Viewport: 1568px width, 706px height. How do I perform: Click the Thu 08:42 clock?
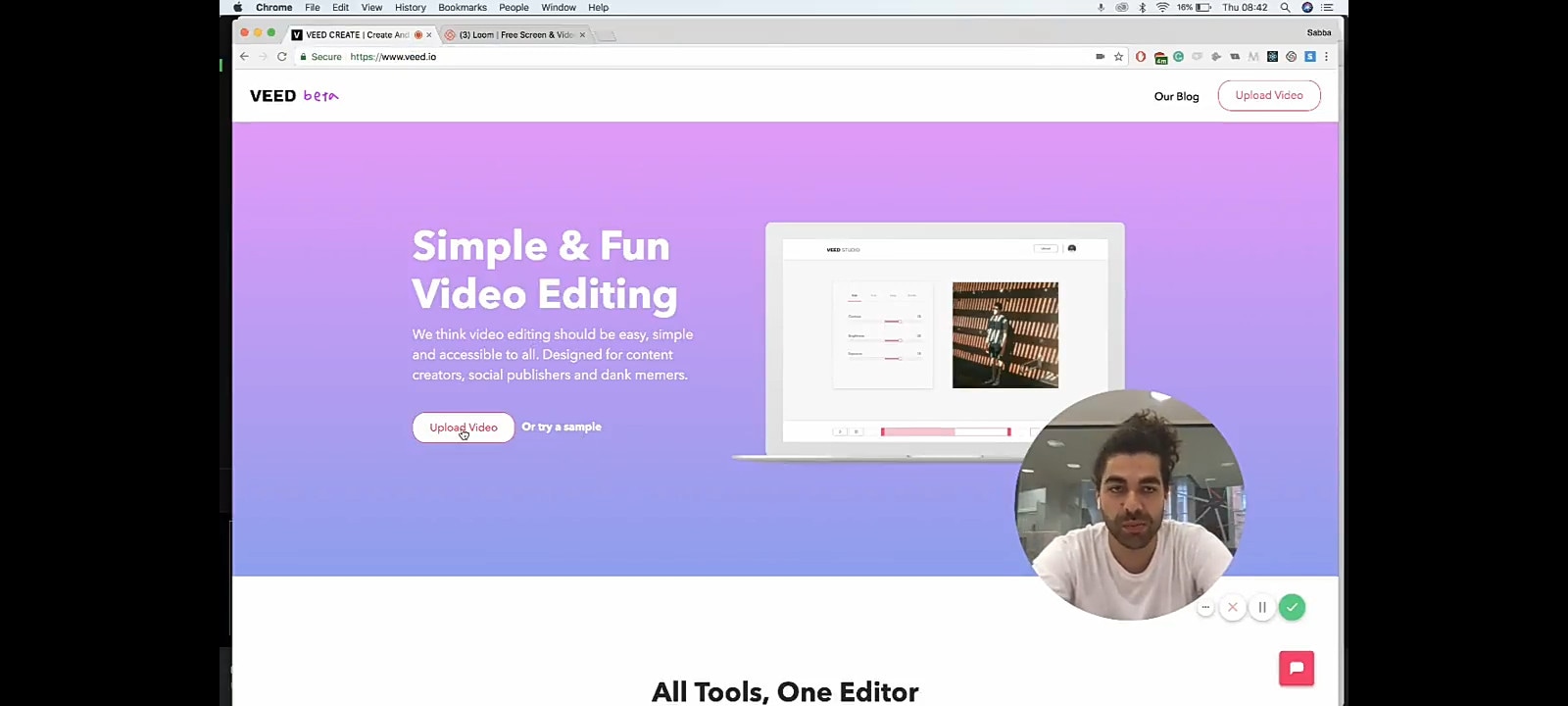(x=1245, y=7)
